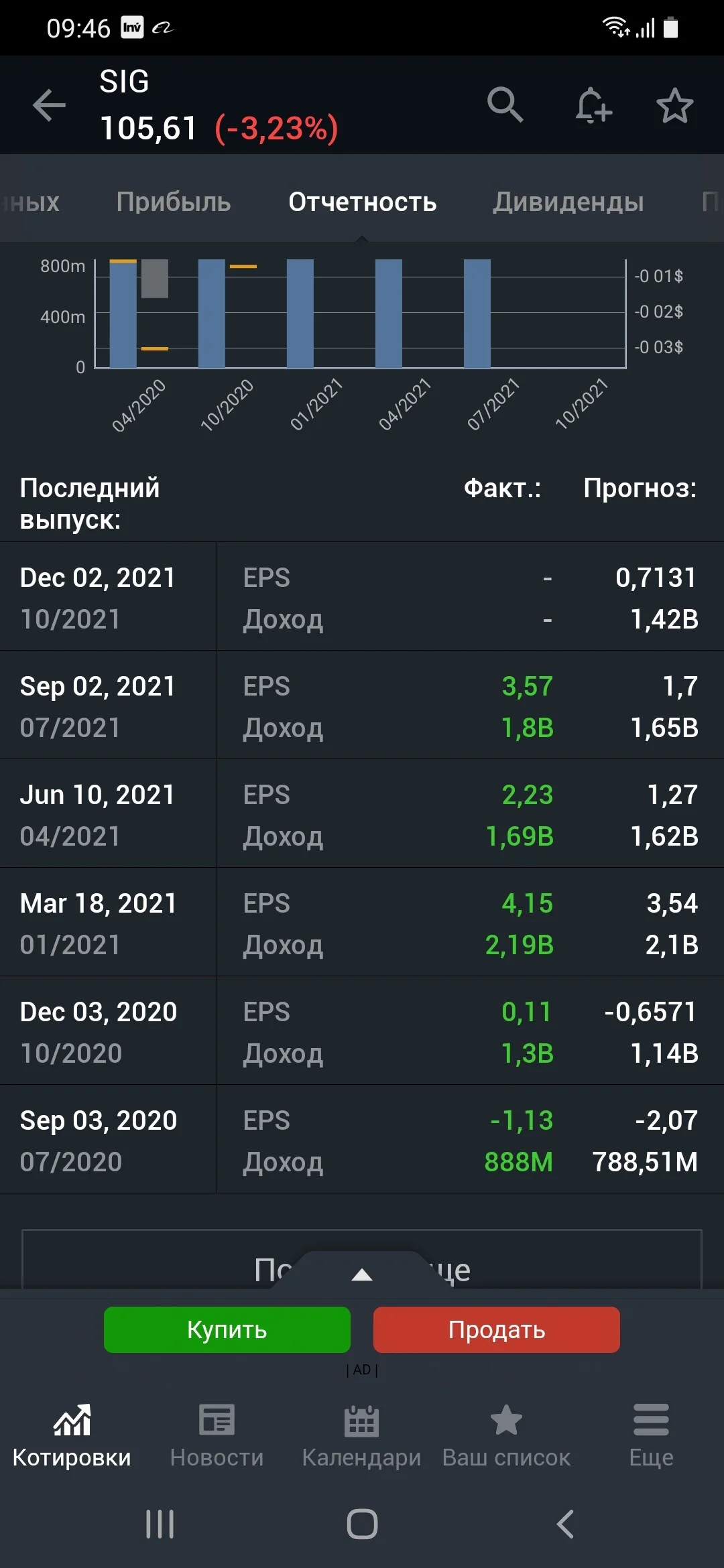Tap the red Продать button
Image resolution: width=724 pixels, height=1568 pixels.
[x=497, y=1329]
